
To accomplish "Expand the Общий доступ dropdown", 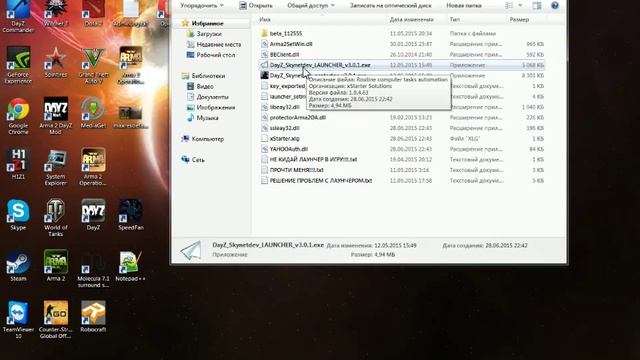I will (311, 5).
